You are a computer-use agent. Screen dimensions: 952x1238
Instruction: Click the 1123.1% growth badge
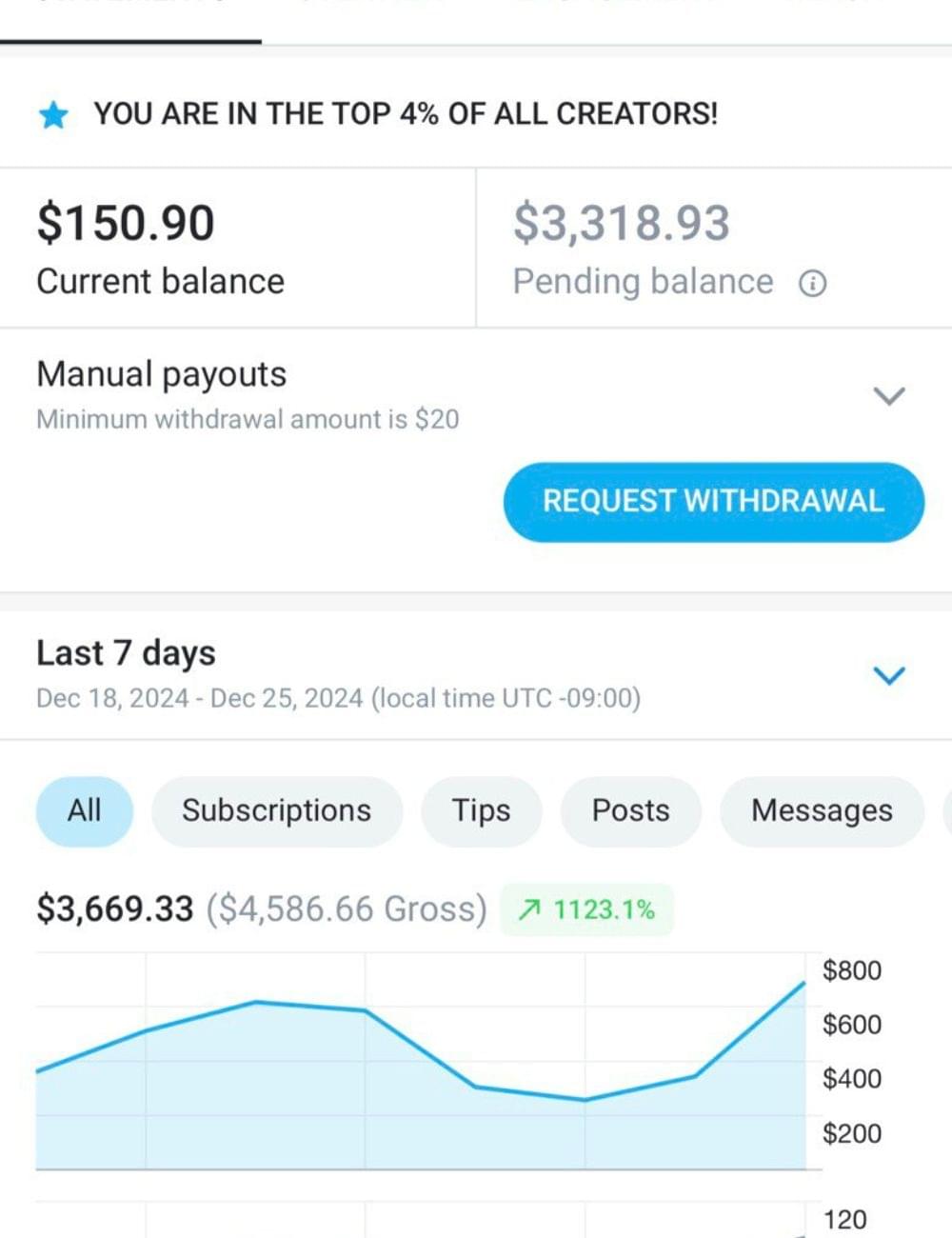587,910
